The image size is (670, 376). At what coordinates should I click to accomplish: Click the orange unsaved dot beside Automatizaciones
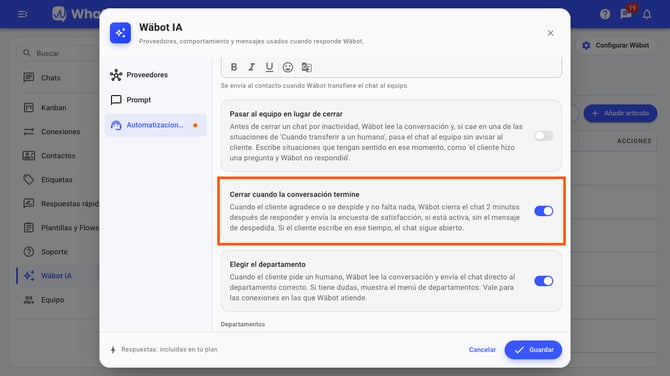195,125
